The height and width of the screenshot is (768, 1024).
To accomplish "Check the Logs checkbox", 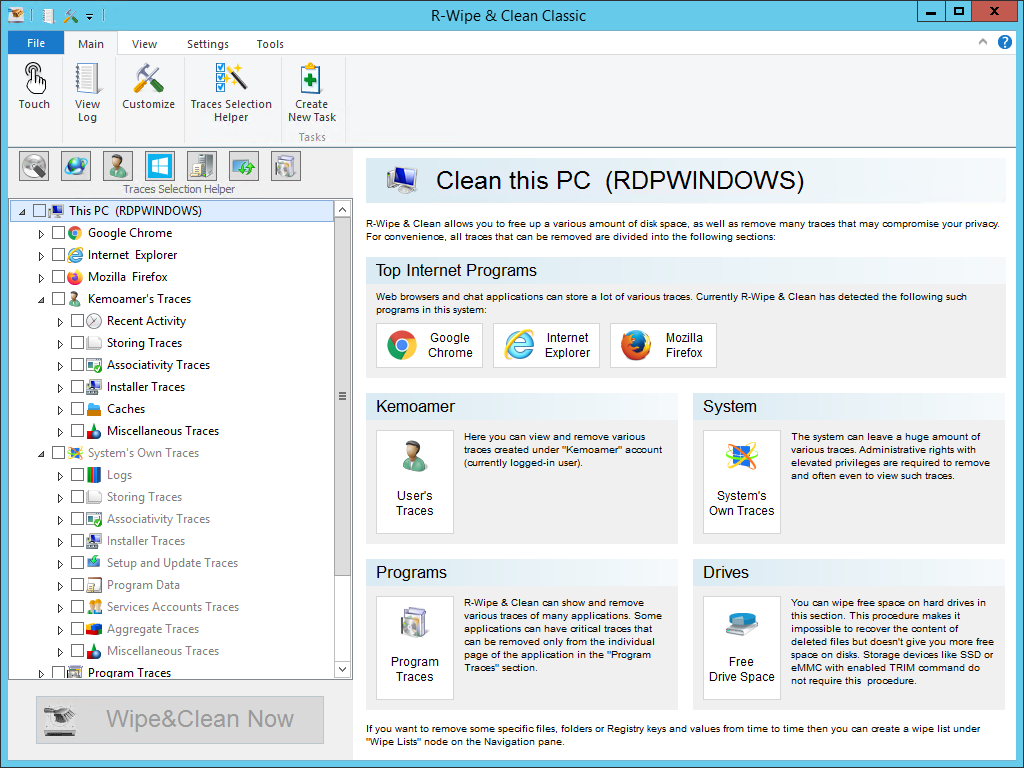I will tap(77, 475).
